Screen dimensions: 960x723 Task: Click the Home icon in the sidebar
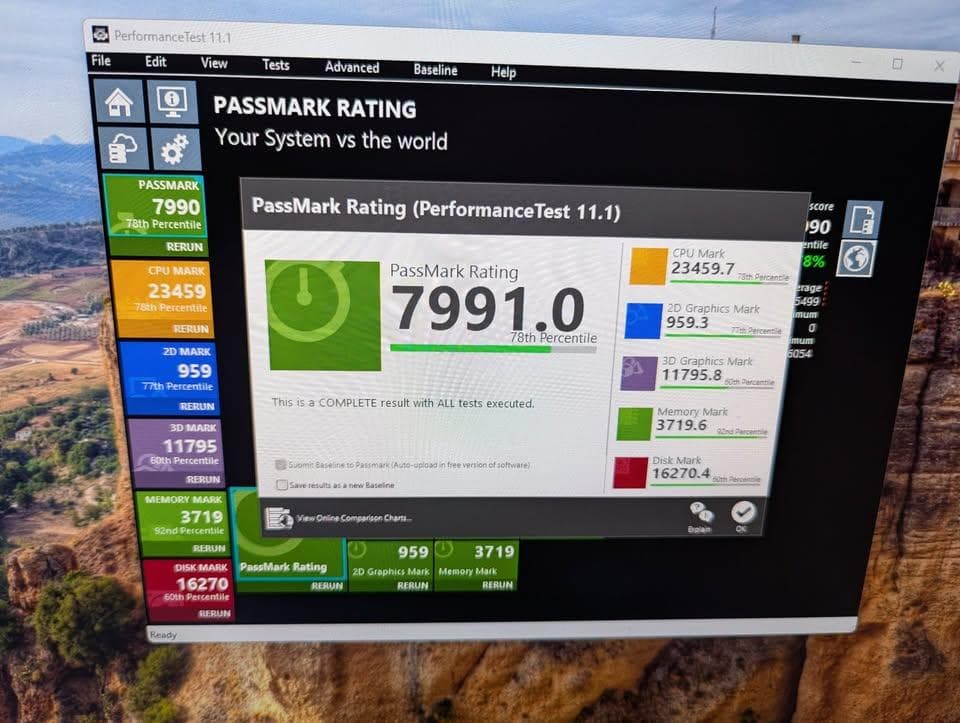tap(119, 101)
